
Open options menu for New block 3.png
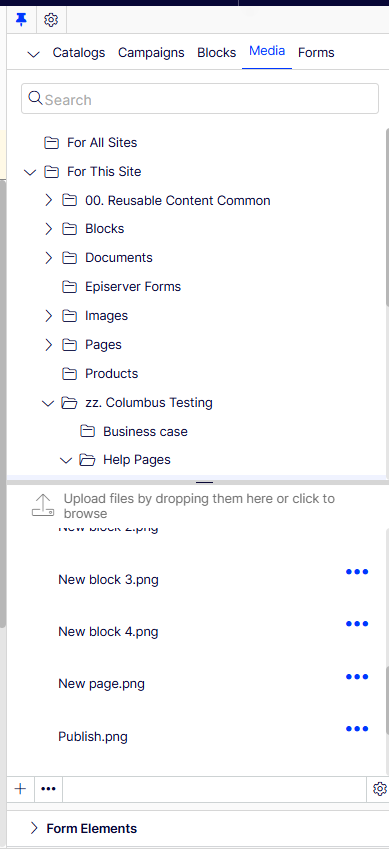click(357, 572)
